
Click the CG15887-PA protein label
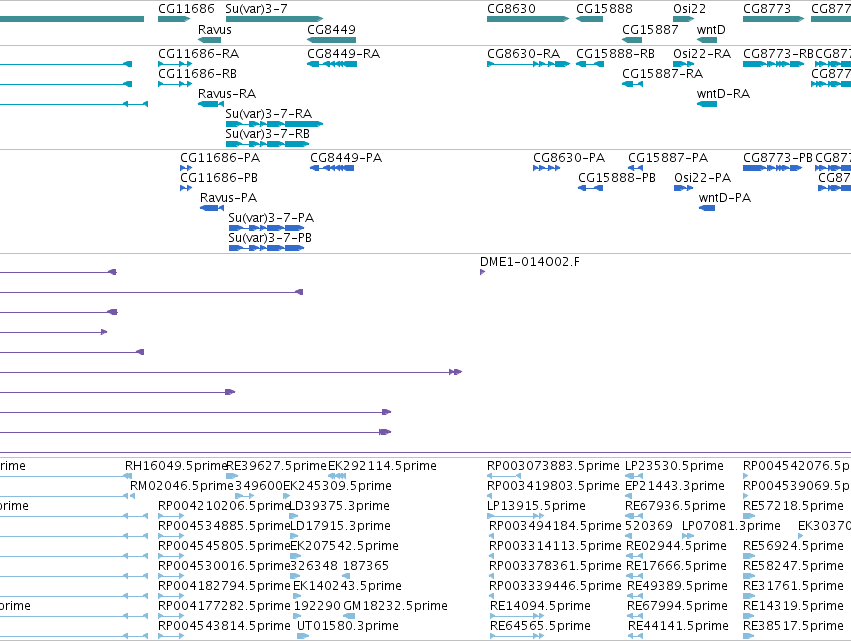668,158
